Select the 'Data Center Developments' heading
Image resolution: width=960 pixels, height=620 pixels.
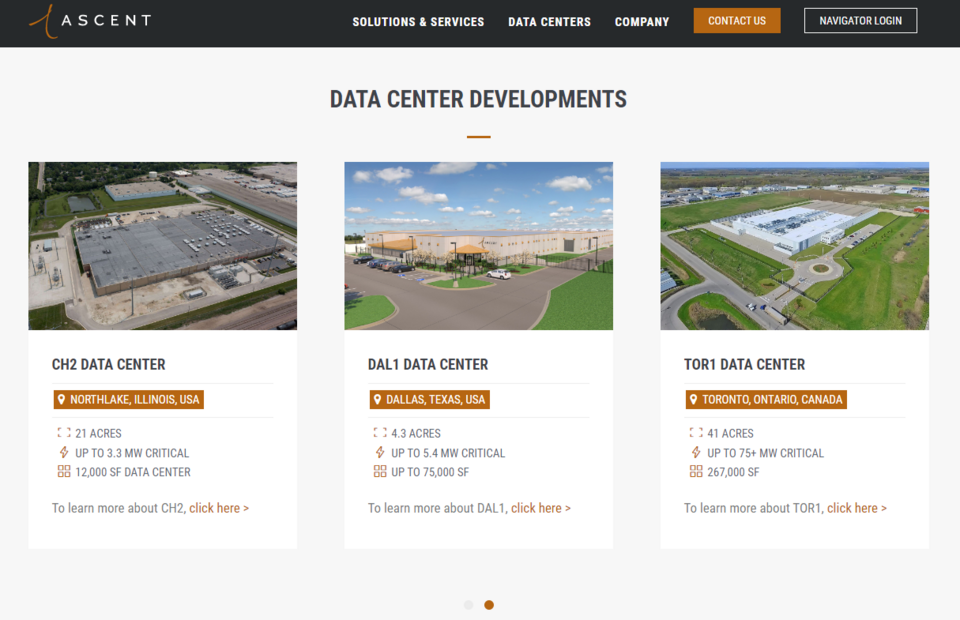click(x=478, y=99)
